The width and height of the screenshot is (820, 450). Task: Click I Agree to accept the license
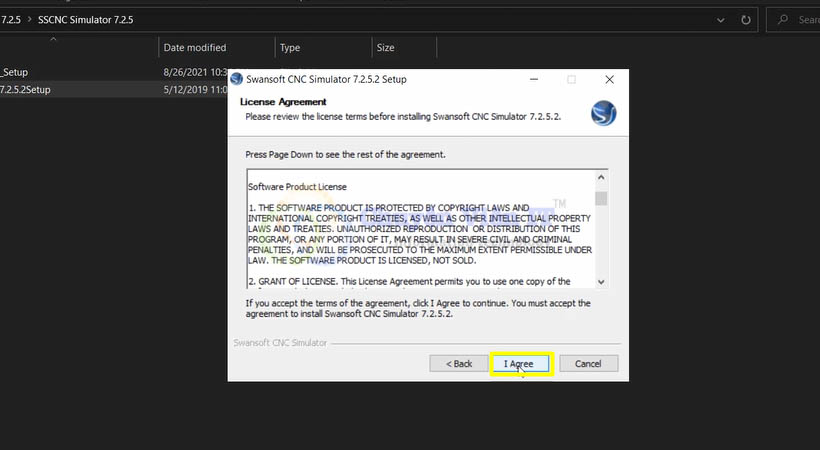tap(522, 363)
